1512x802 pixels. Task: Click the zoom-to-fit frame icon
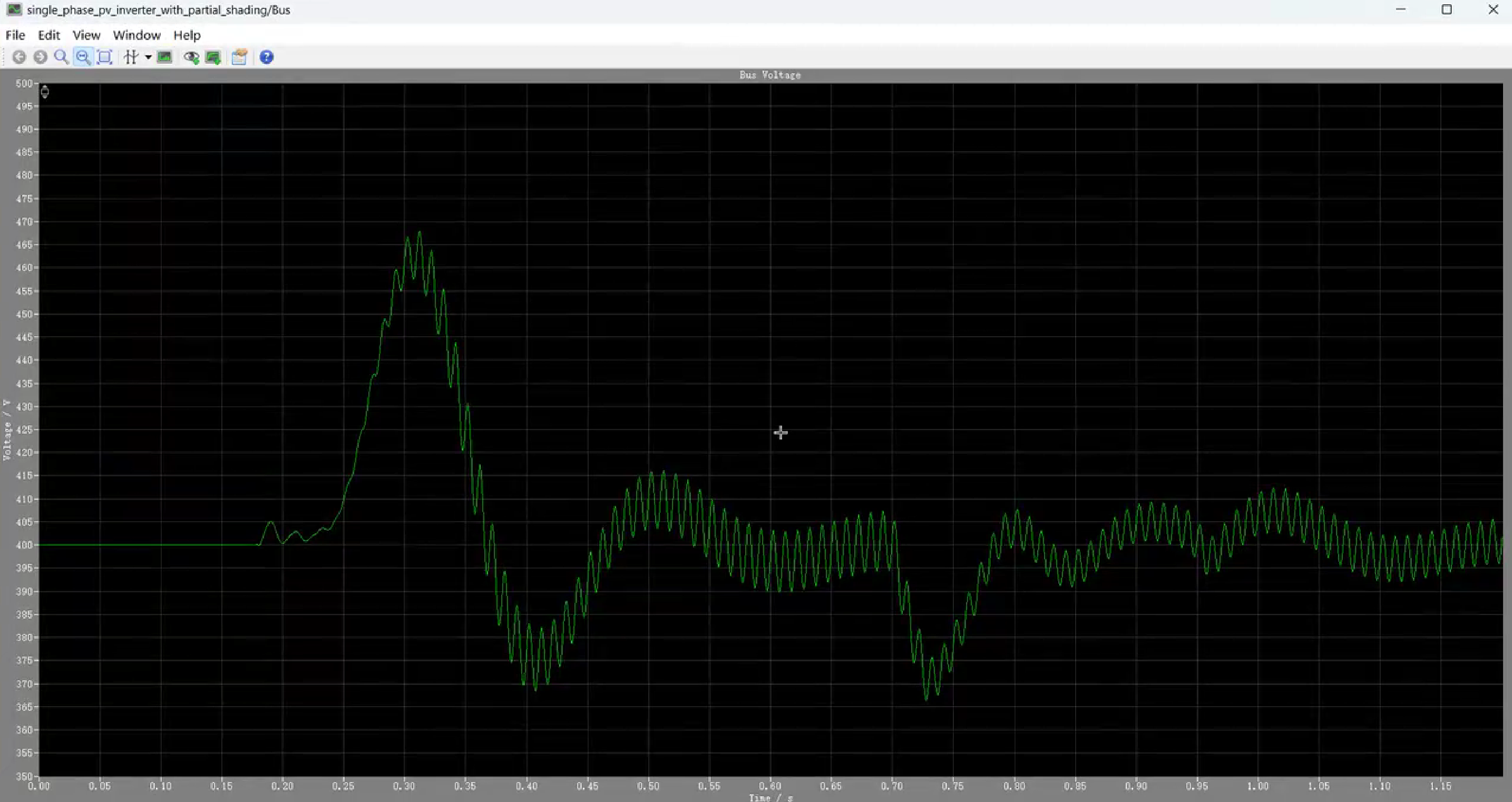tap(104, 57)
